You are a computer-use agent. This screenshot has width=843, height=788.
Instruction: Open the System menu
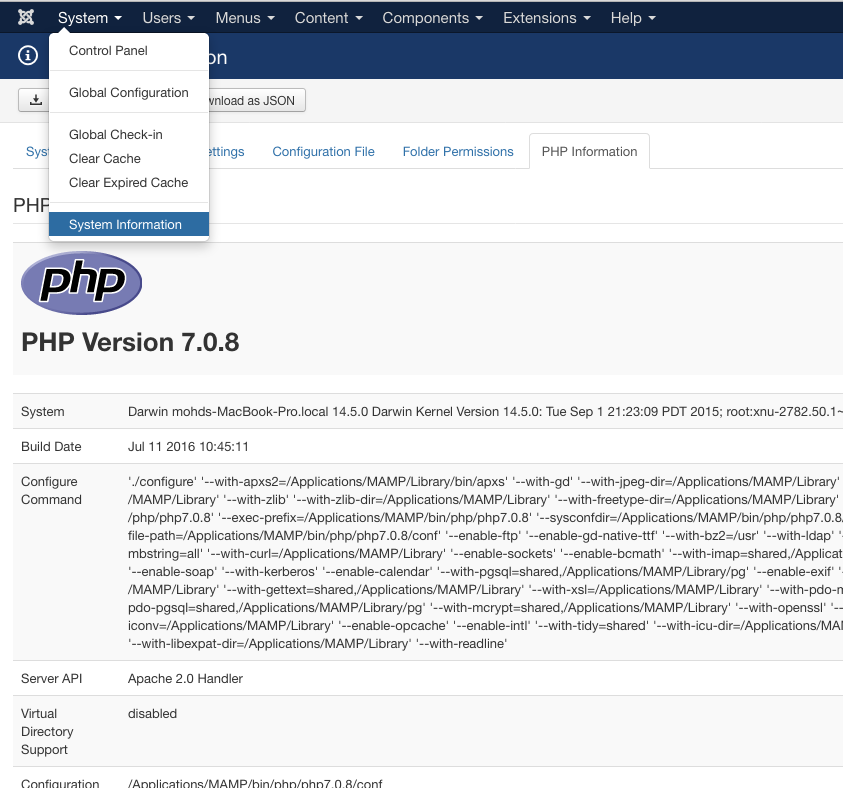[x=90, y=18]
